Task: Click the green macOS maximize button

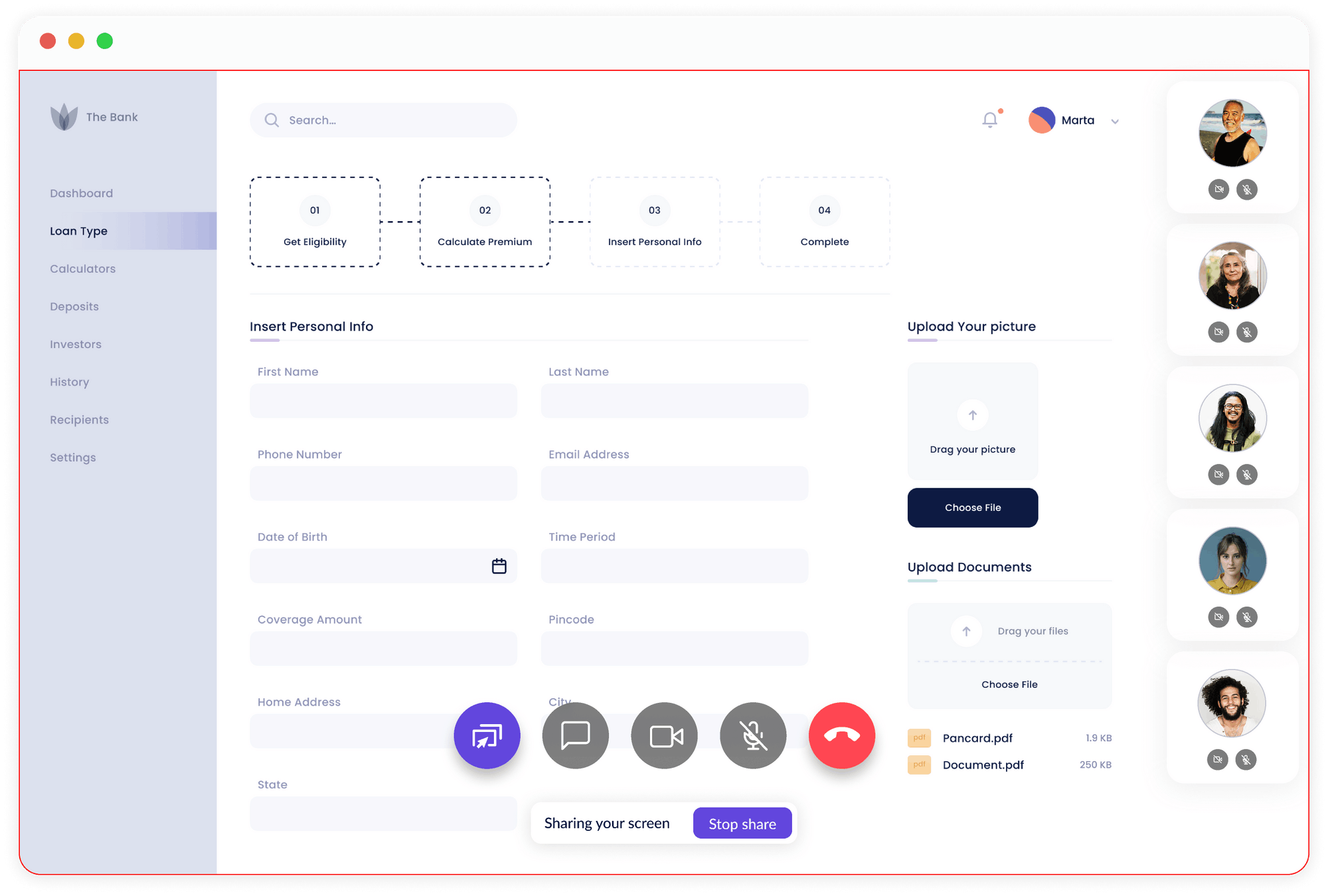Action: [105, 41]
